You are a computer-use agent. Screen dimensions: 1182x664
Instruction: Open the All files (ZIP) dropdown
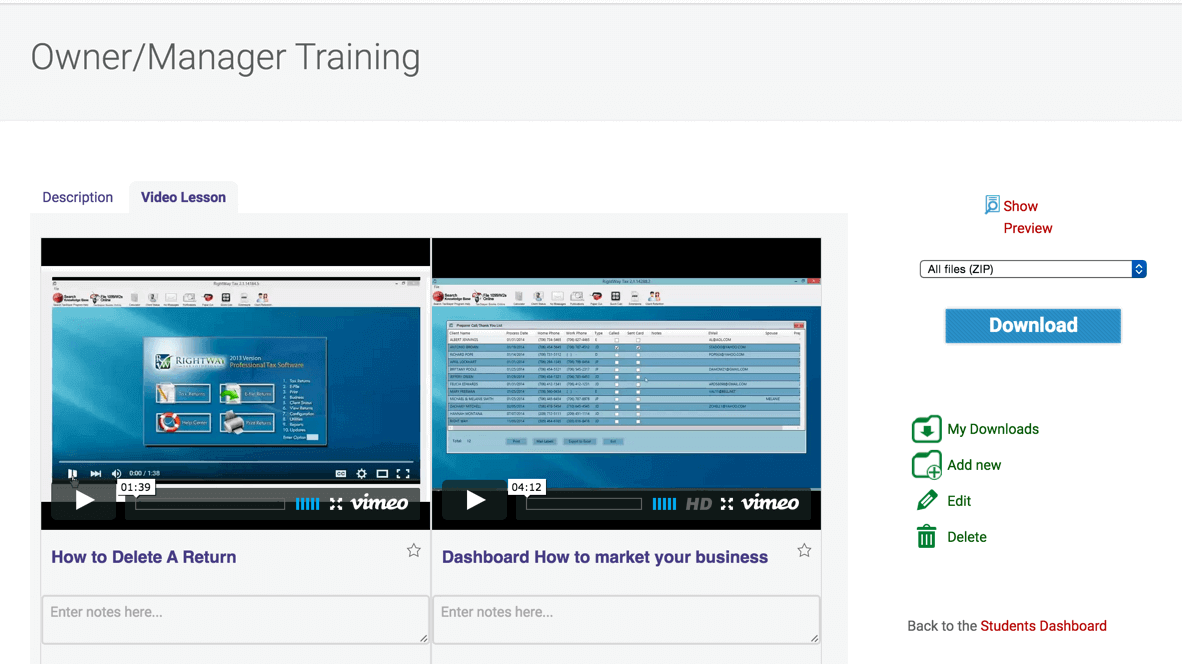click(1032, 269)
